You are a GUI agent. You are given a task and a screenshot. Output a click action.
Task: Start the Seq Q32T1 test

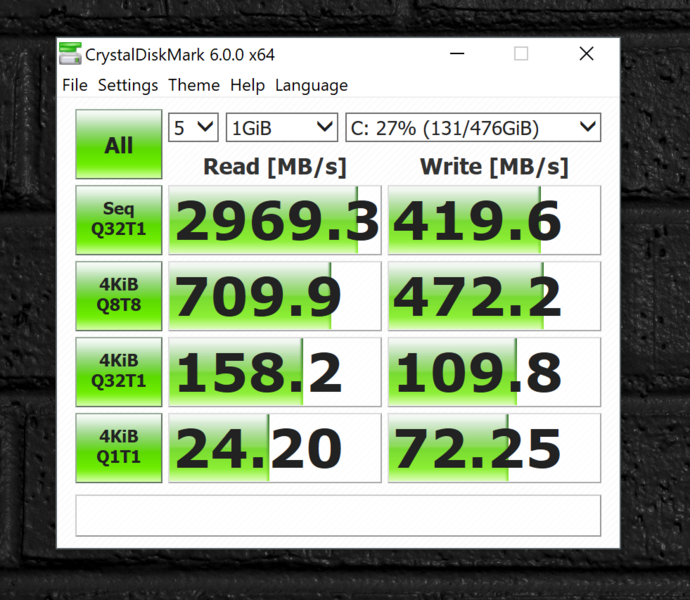[x=119, y=220]
